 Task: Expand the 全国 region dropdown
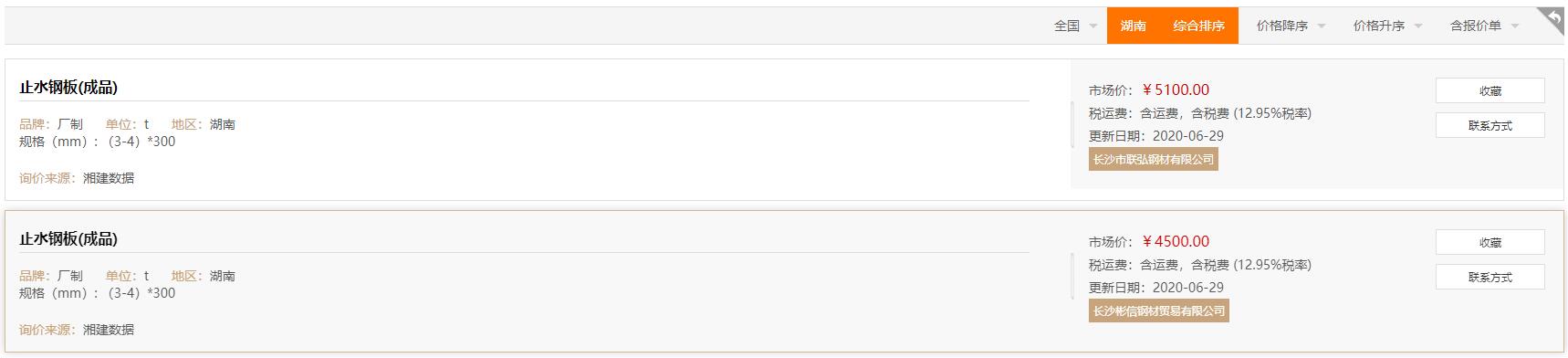coord(1075,26)
